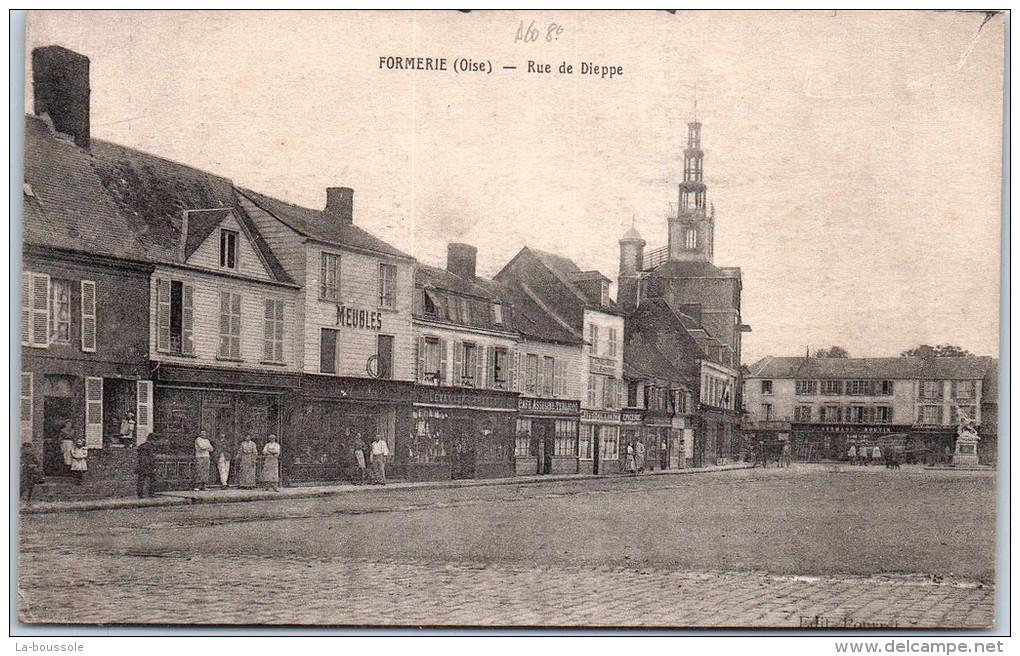The image size is (1020, 656).
Task: Click the chimney above the MEUBLES building
Action: click(339, 204)
